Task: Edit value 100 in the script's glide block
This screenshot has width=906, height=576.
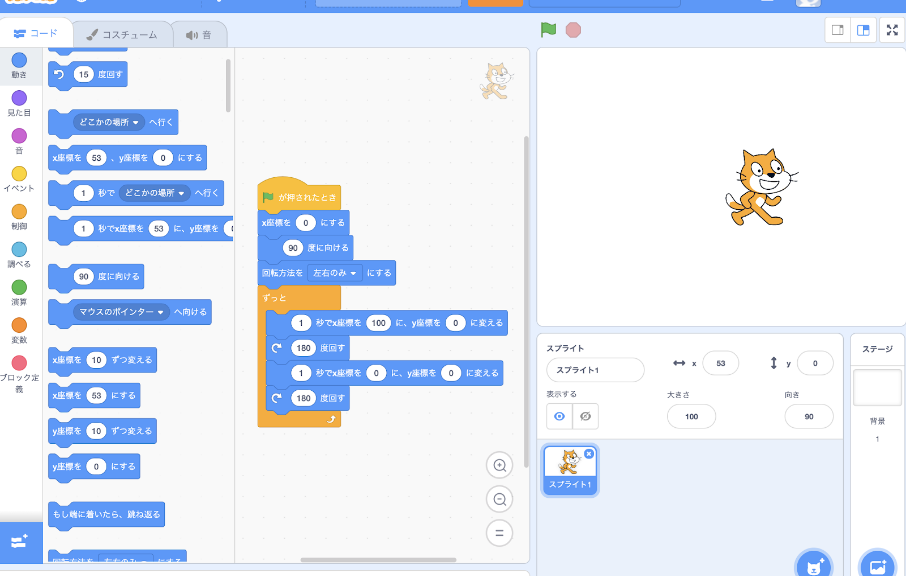Action: [378, 323]
